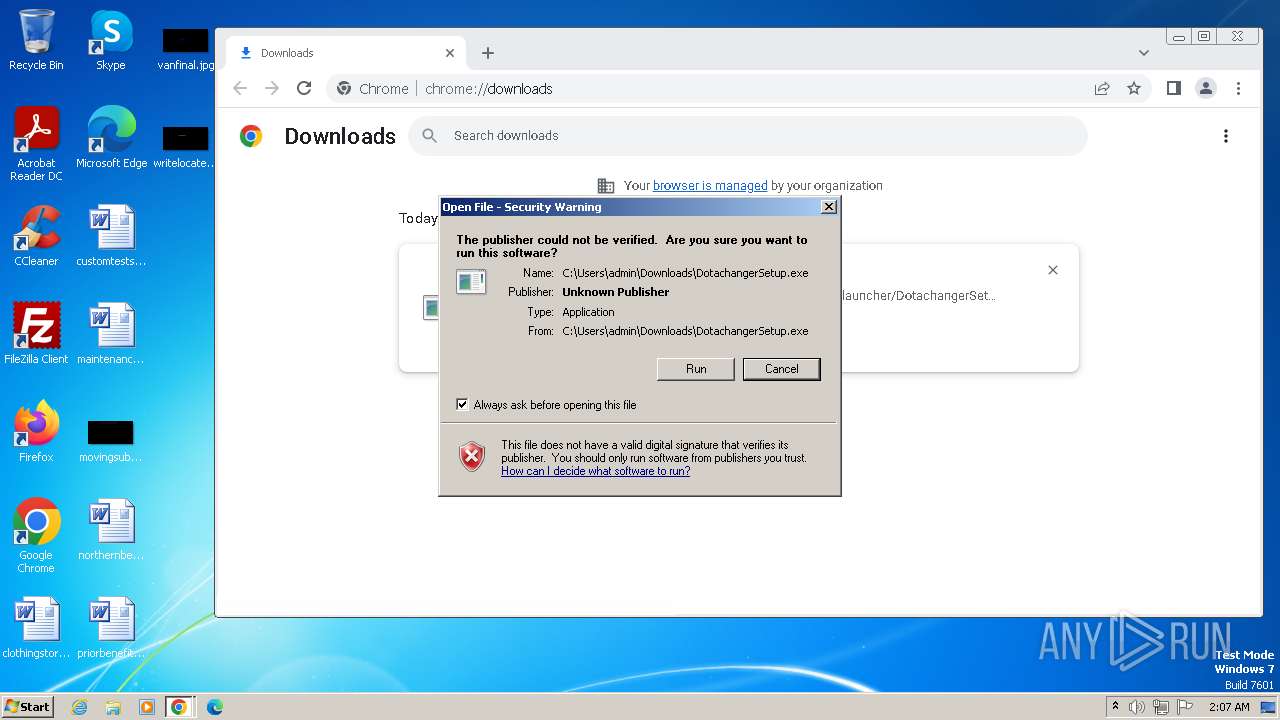Open the Firefox desktop shortcut
This screenshot has height=720, width=1280.
[36, 432]
